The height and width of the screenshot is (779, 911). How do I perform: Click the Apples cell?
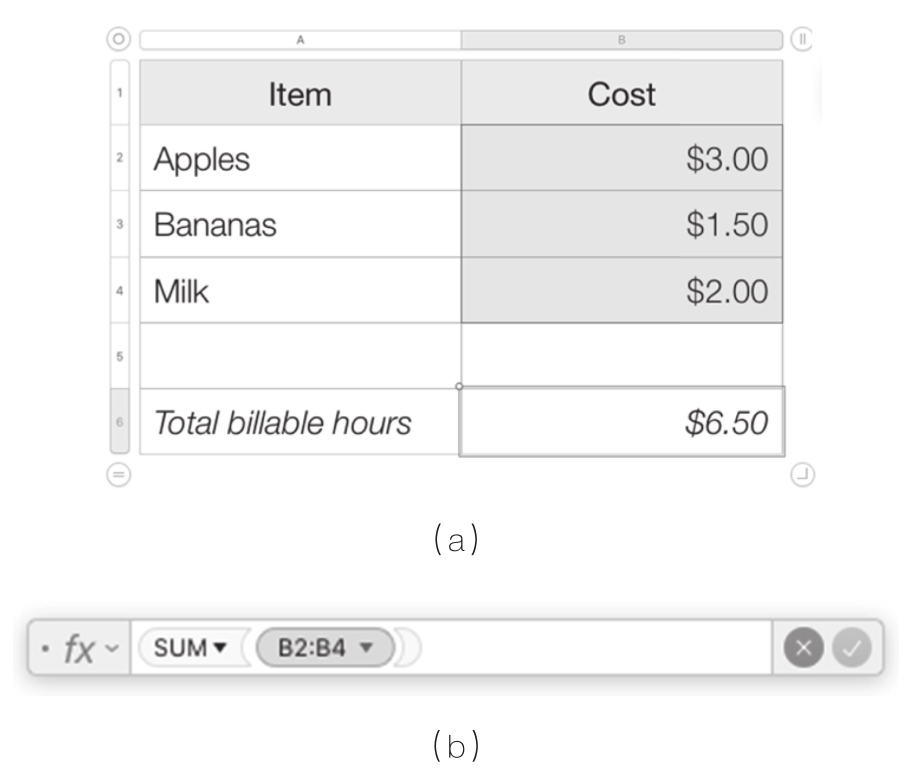point(300,159)
